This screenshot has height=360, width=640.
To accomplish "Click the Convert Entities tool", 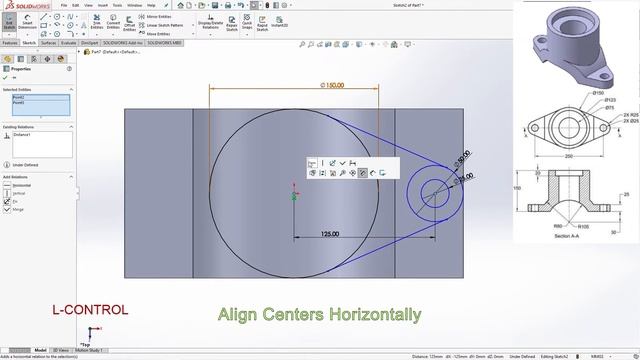I will [x=113, y=22].
